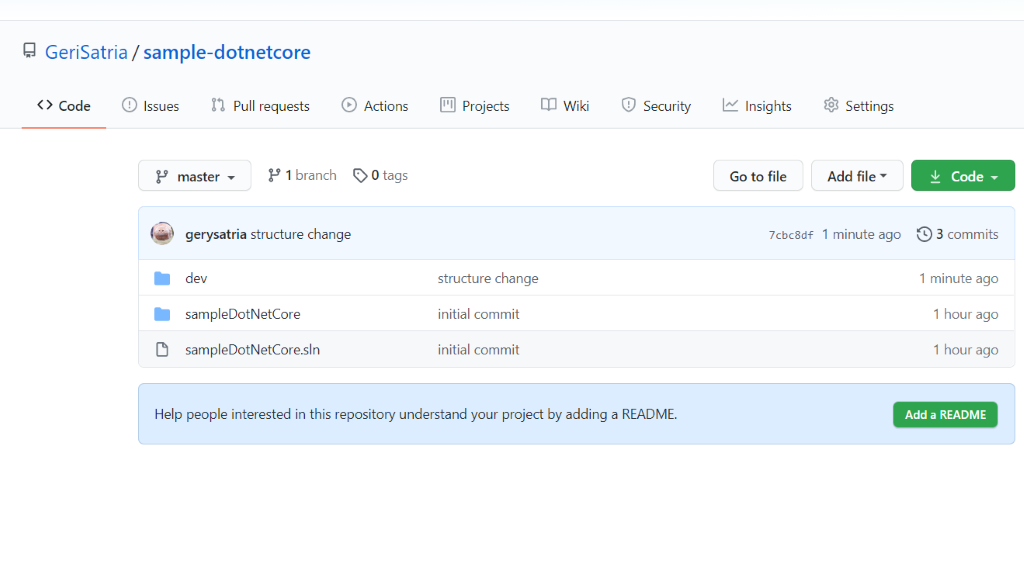This screenshot has height=585, width=1024.
Task: Switch to the Issues tab
Action: click(x=150, y=106)
